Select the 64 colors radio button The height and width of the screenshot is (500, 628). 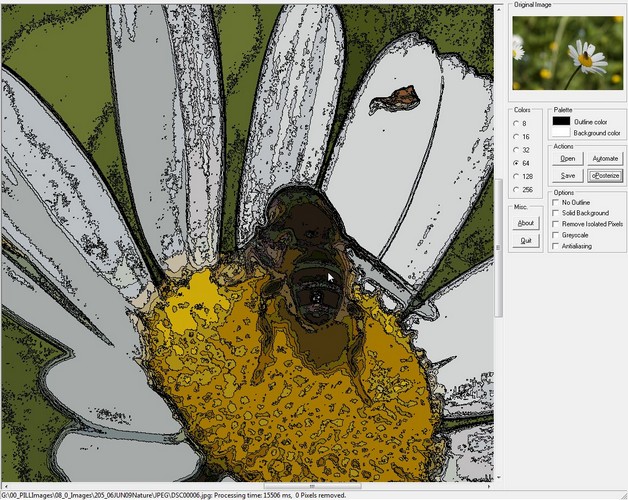click(x=516, y=162)
